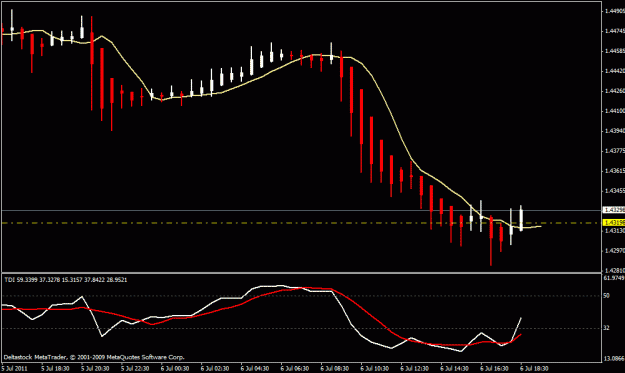625x373 pixels.
Task: Click the dotted 50 level line
Action: coord(301,296)
